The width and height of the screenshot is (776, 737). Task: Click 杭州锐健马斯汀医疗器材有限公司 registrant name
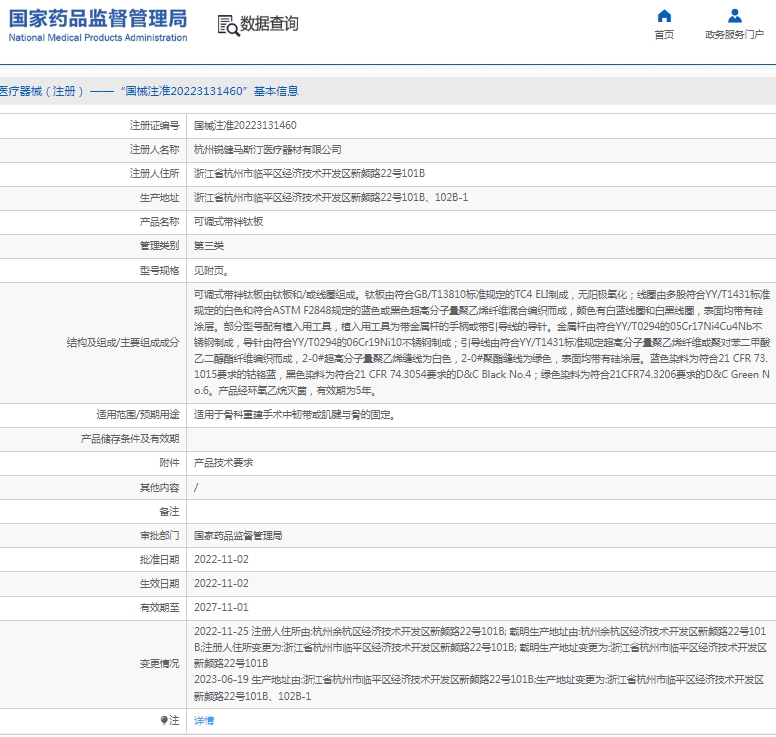(x=267, y=149)
